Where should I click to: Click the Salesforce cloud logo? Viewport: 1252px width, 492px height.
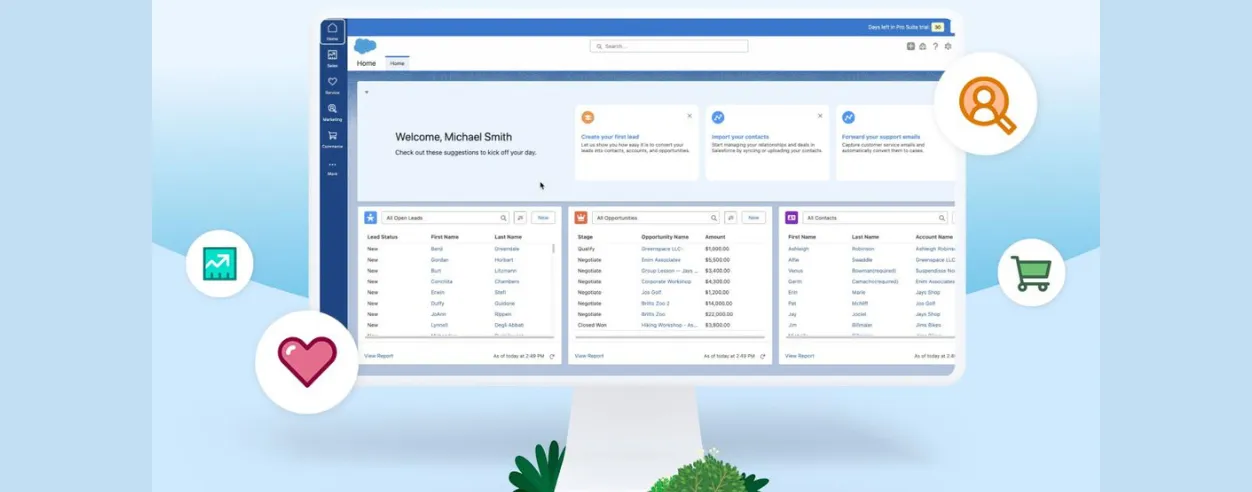(x=365, y=46)
